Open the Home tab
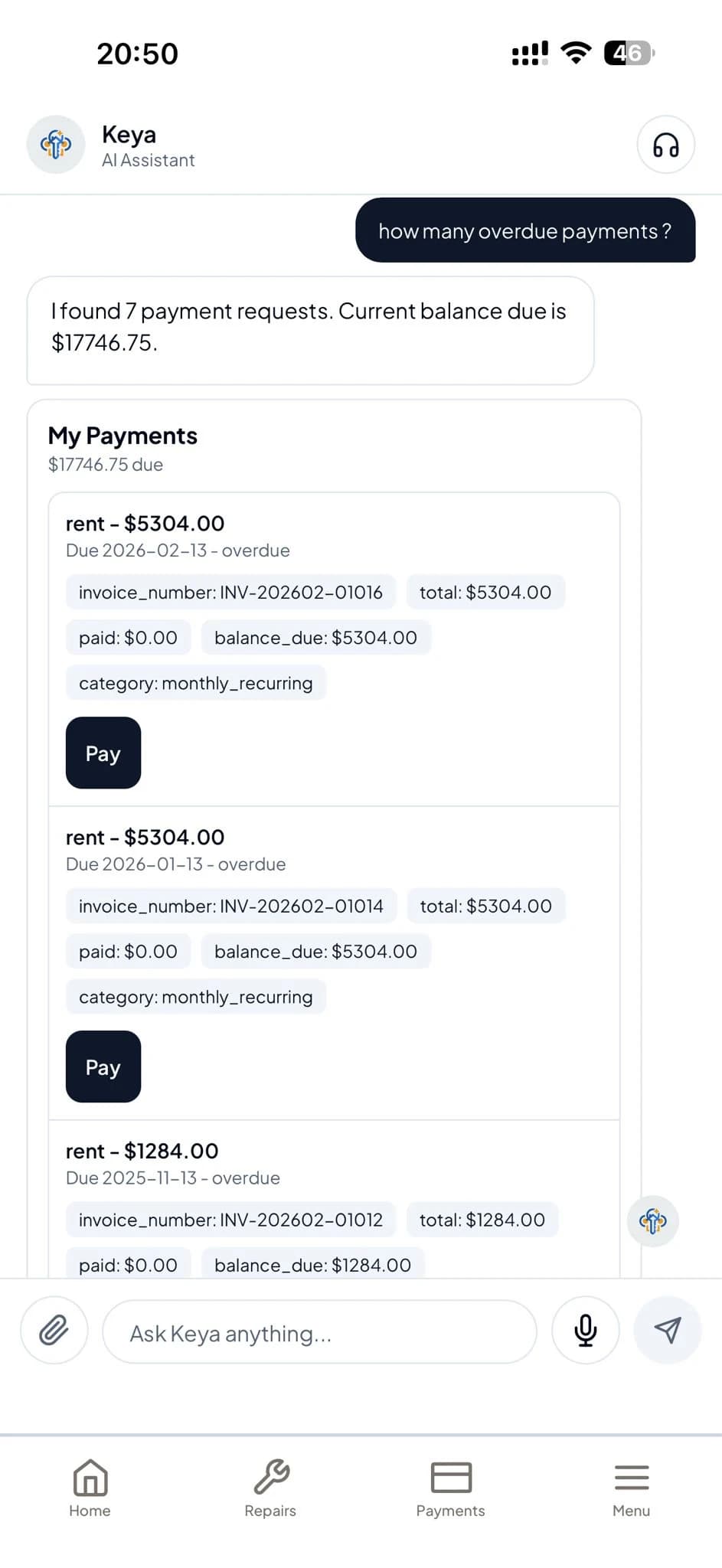 pos(90,1488)
